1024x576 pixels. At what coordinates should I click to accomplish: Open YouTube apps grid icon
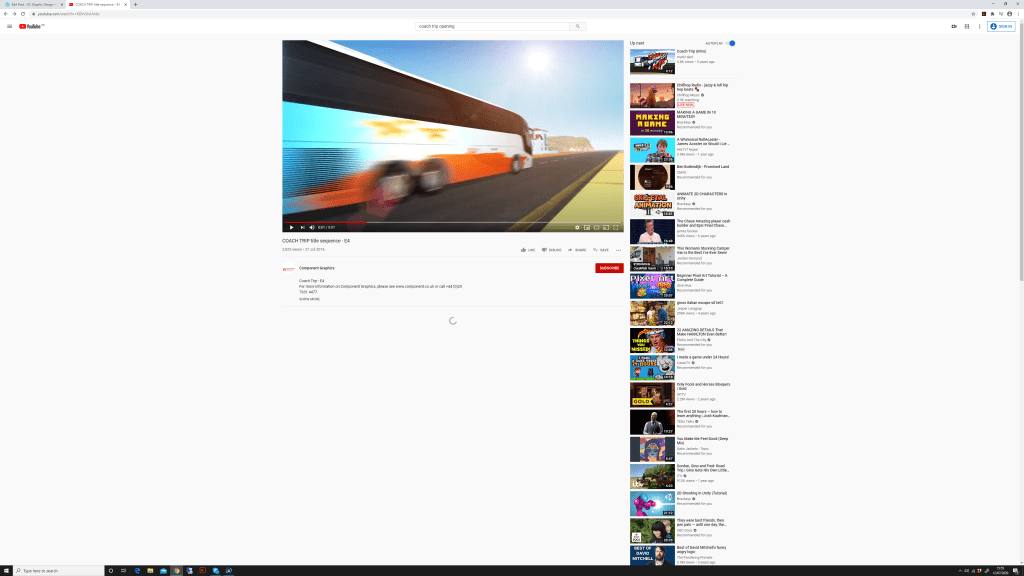[967, 26]
